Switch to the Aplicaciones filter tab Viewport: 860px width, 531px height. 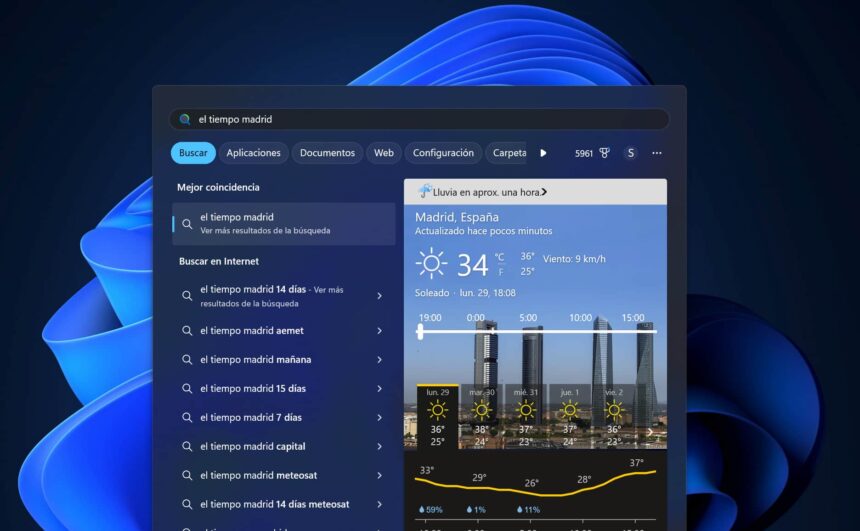tap(253, 153)
